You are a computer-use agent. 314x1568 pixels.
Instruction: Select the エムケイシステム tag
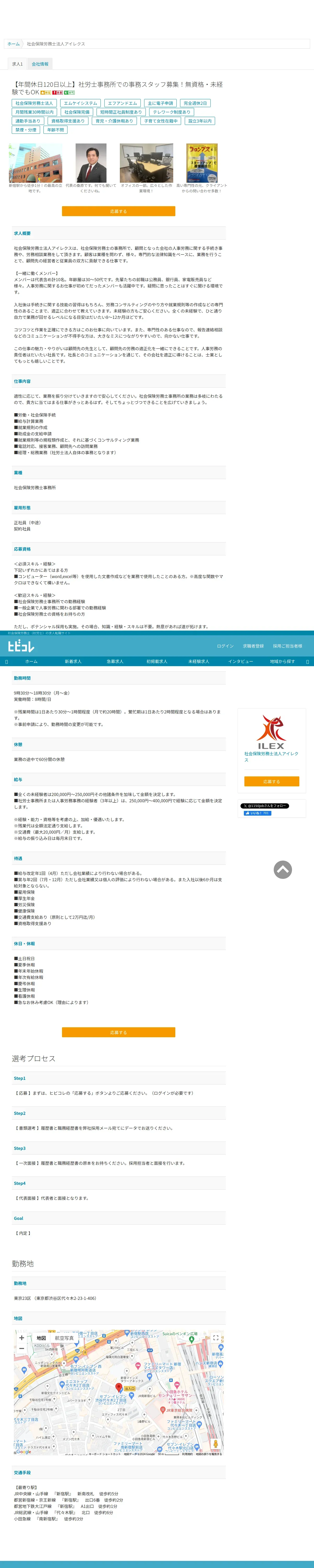tap(81, 103)
